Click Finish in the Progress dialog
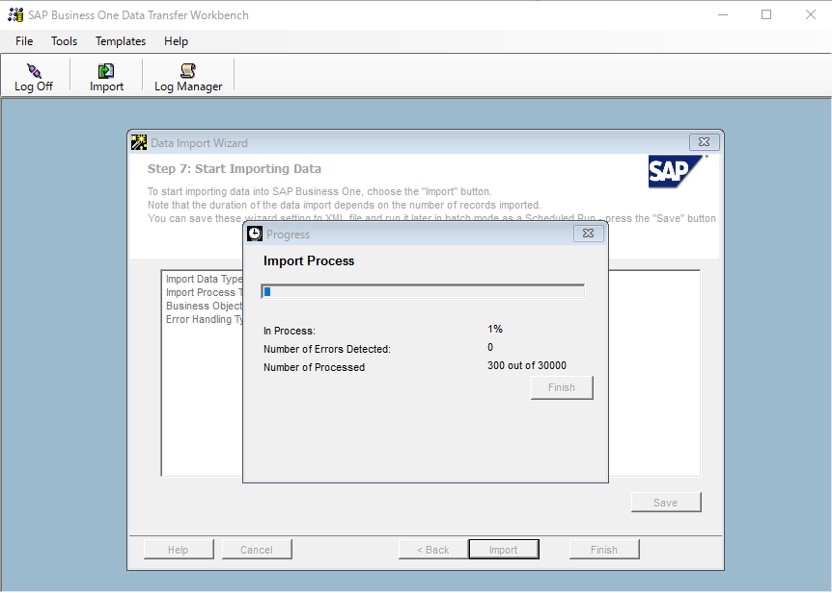This screenshot has height=593, width=832. (x=561, y=387)
